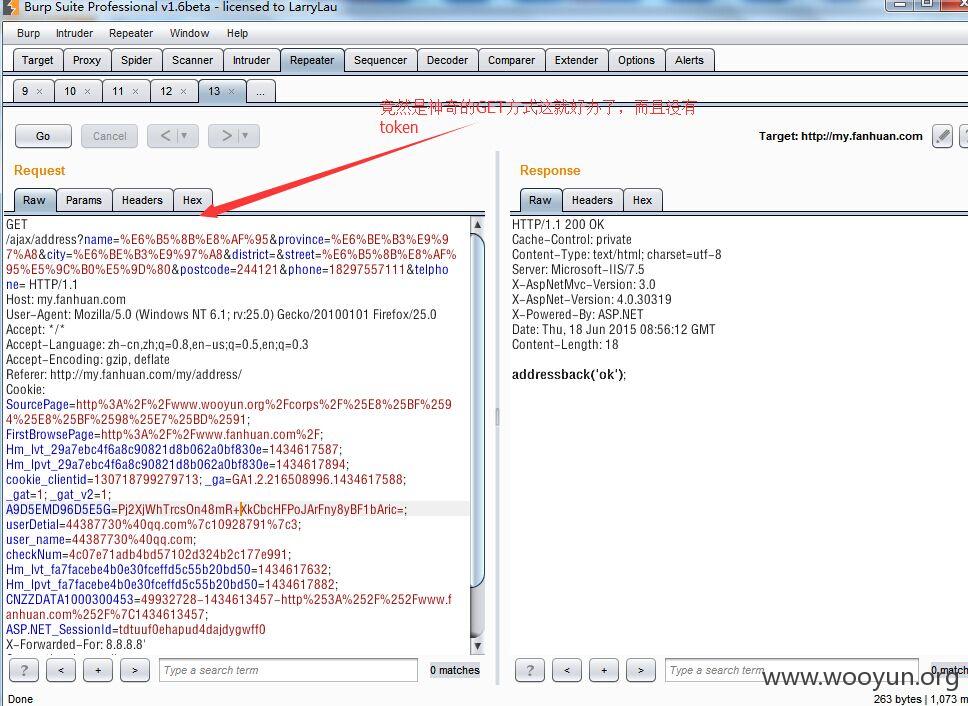Focus the request search term field
968x706 pixels.
(288, 670)
